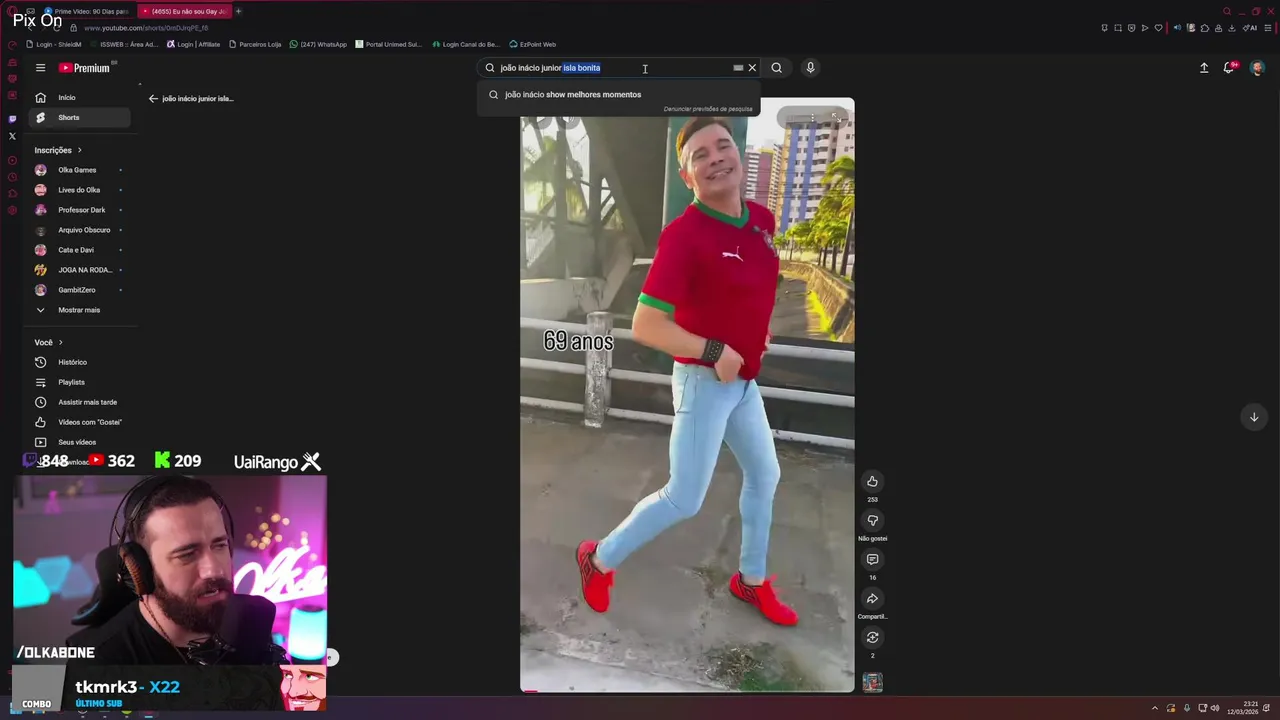This screenshot has height=720, width=1280.
Task: Click 'Denunciar previsões de pesquisa' link
Action: click(x=708, y=109)
